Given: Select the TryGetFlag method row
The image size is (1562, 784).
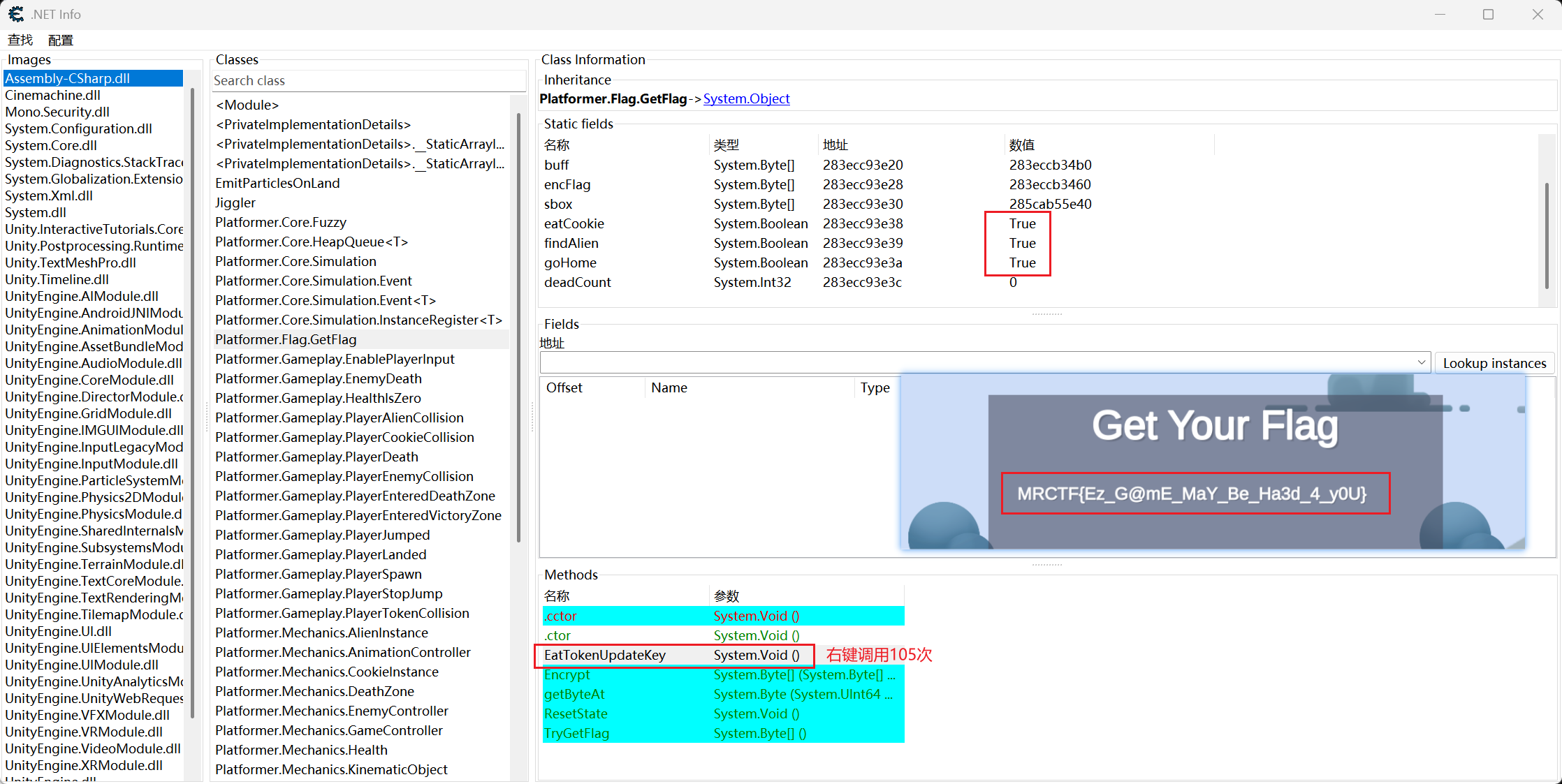Looking at the screenshot, I should (x=576, y=733).
